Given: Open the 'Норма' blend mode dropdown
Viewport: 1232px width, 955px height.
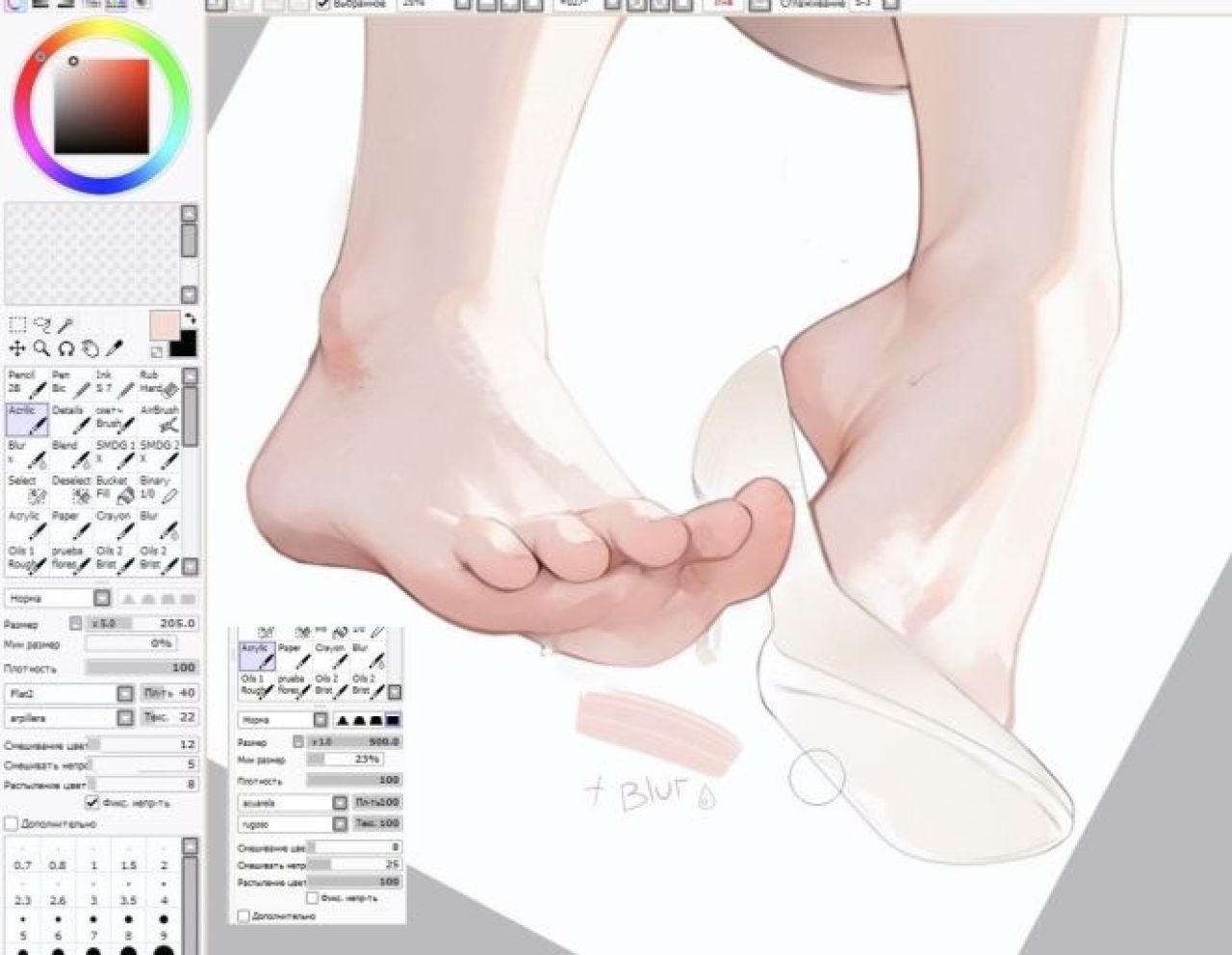Looking at the screenshot, I should (x=102, y=598).
